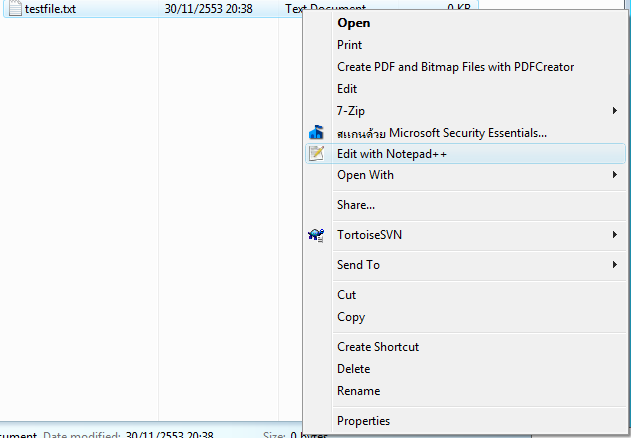Click the TortoiseSVN icon
Viewport: 631px width, 438px height.
(x=316, y=235)
